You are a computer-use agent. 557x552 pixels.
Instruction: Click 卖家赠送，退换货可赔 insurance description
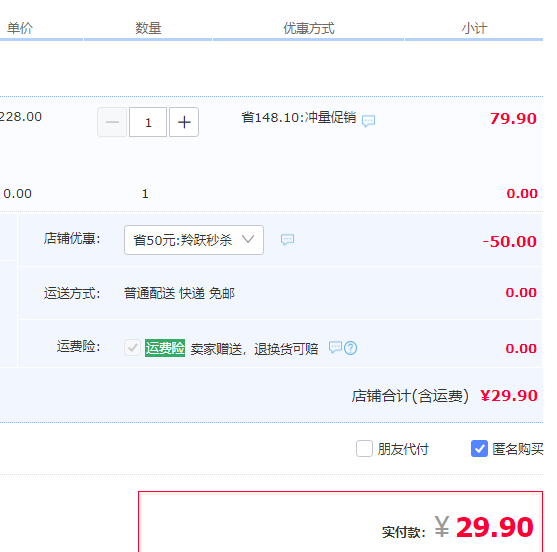(254, 349)
